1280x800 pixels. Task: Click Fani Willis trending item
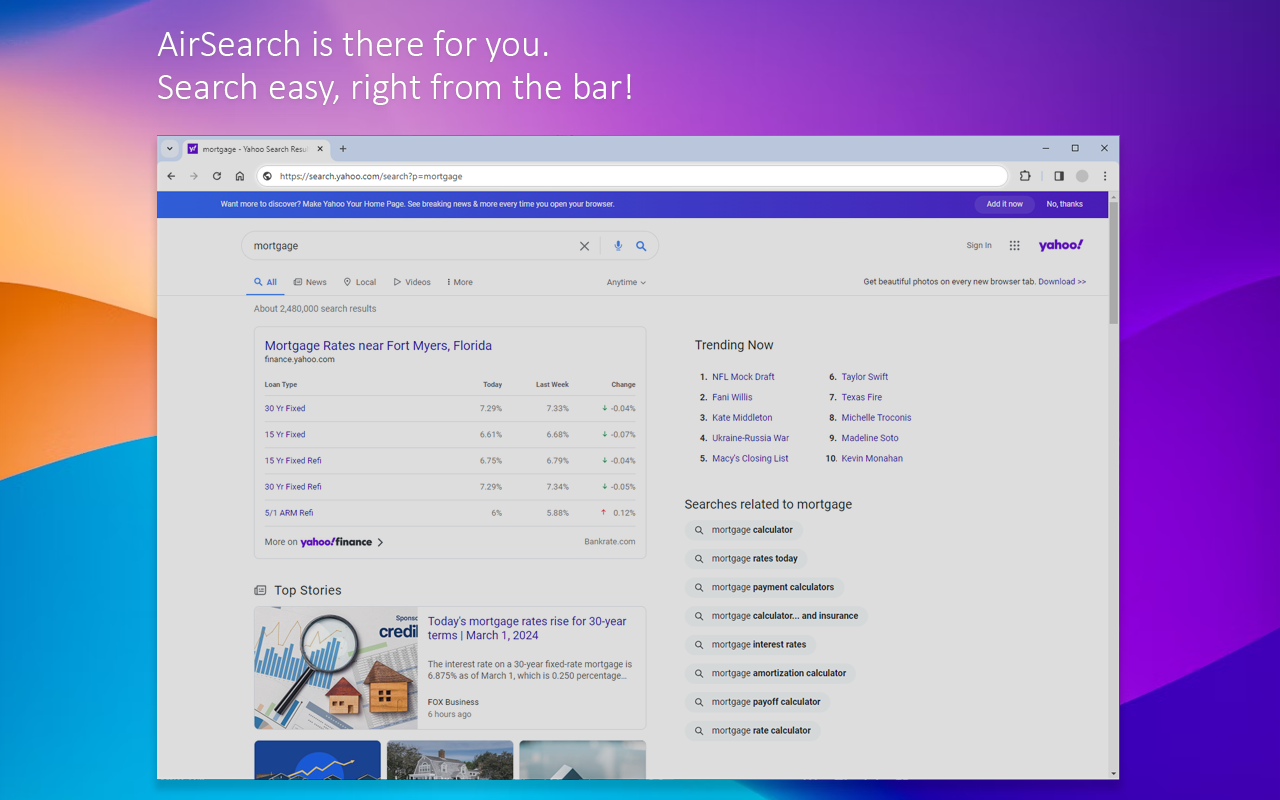732,397
